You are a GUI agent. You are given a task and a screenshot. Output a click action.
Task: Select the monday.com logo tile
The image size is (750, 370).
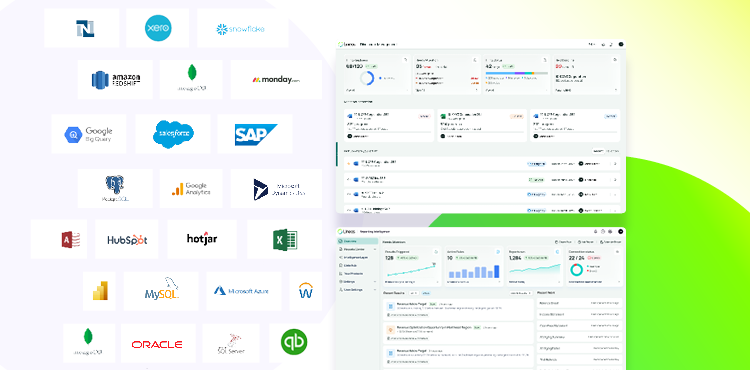click(276, 79)
